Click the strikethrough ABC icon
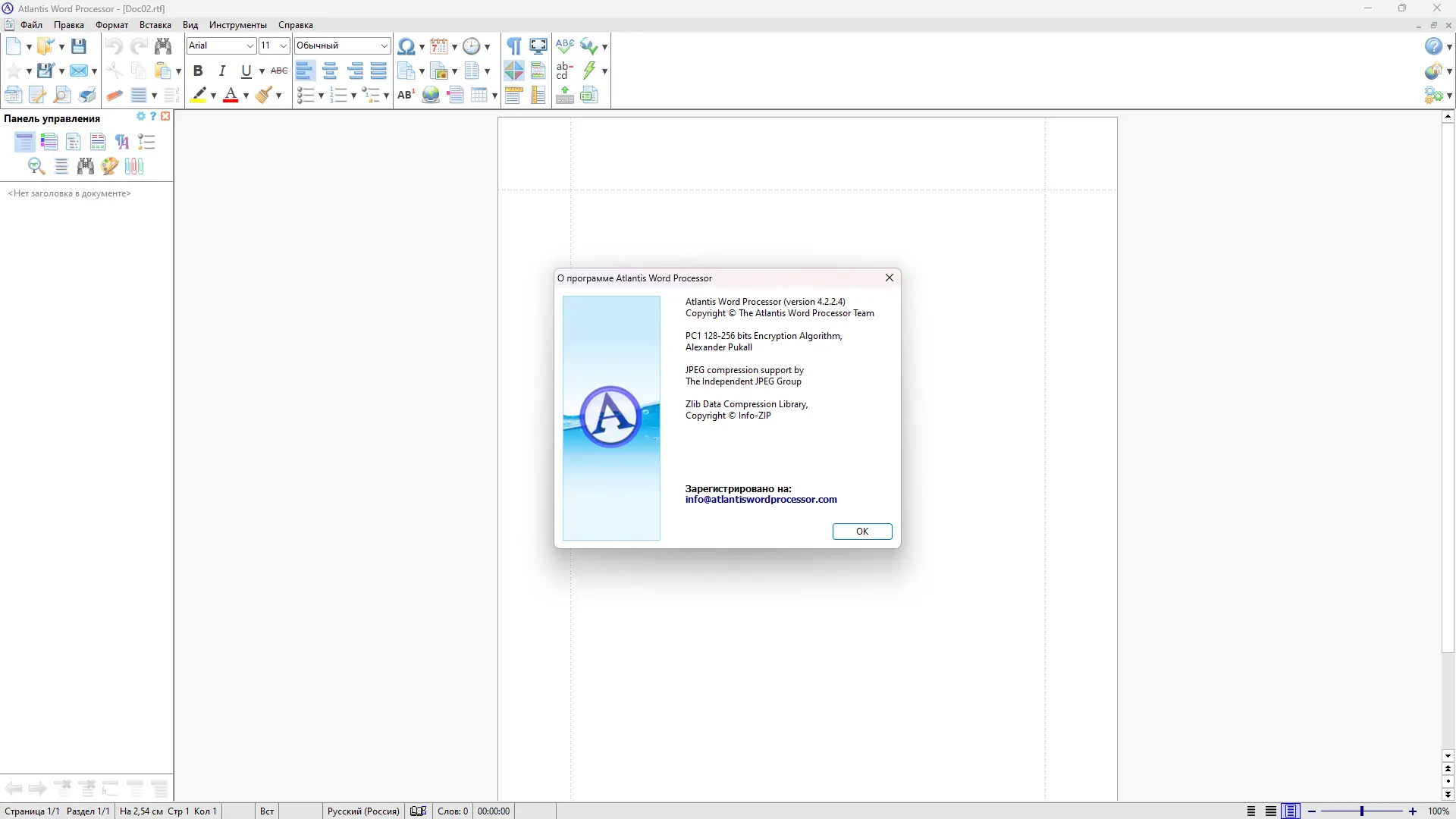Viewport: 1456px width, 819px height. click(279, 71)
